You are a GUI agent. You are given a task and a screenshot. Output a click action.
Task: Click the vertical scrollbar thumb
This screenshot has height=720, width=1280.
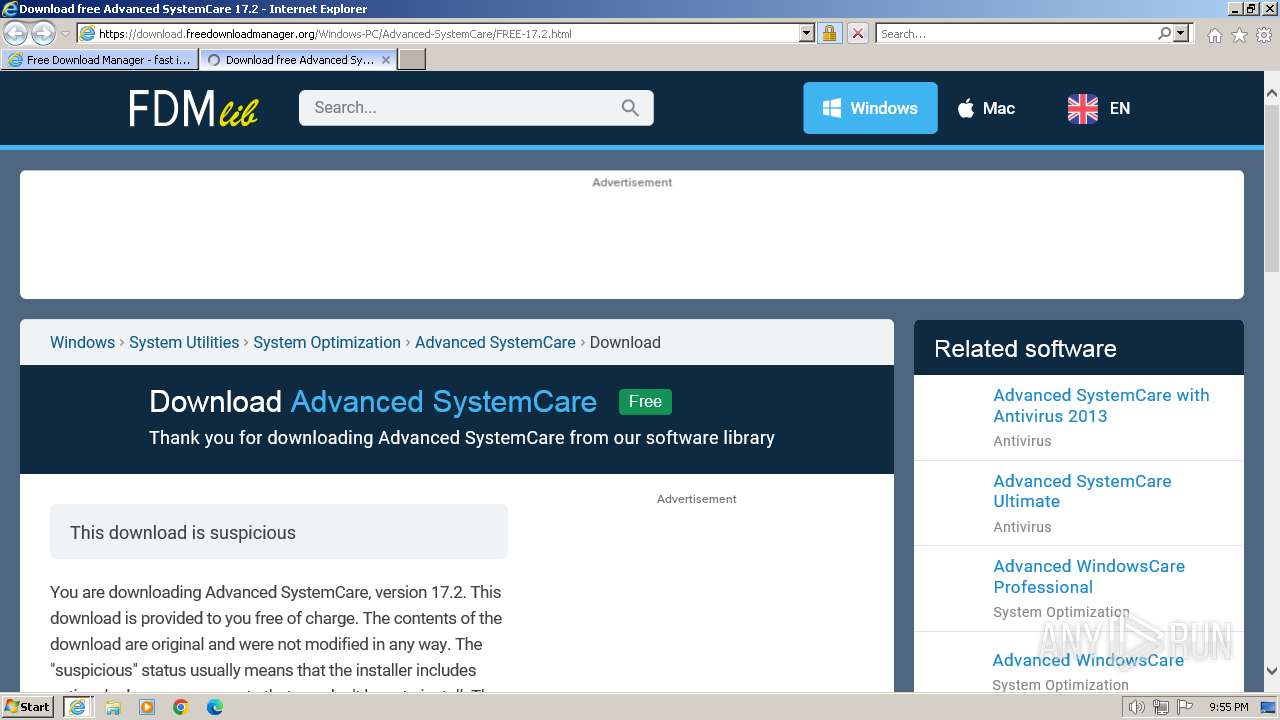[x=1272, y=187]
